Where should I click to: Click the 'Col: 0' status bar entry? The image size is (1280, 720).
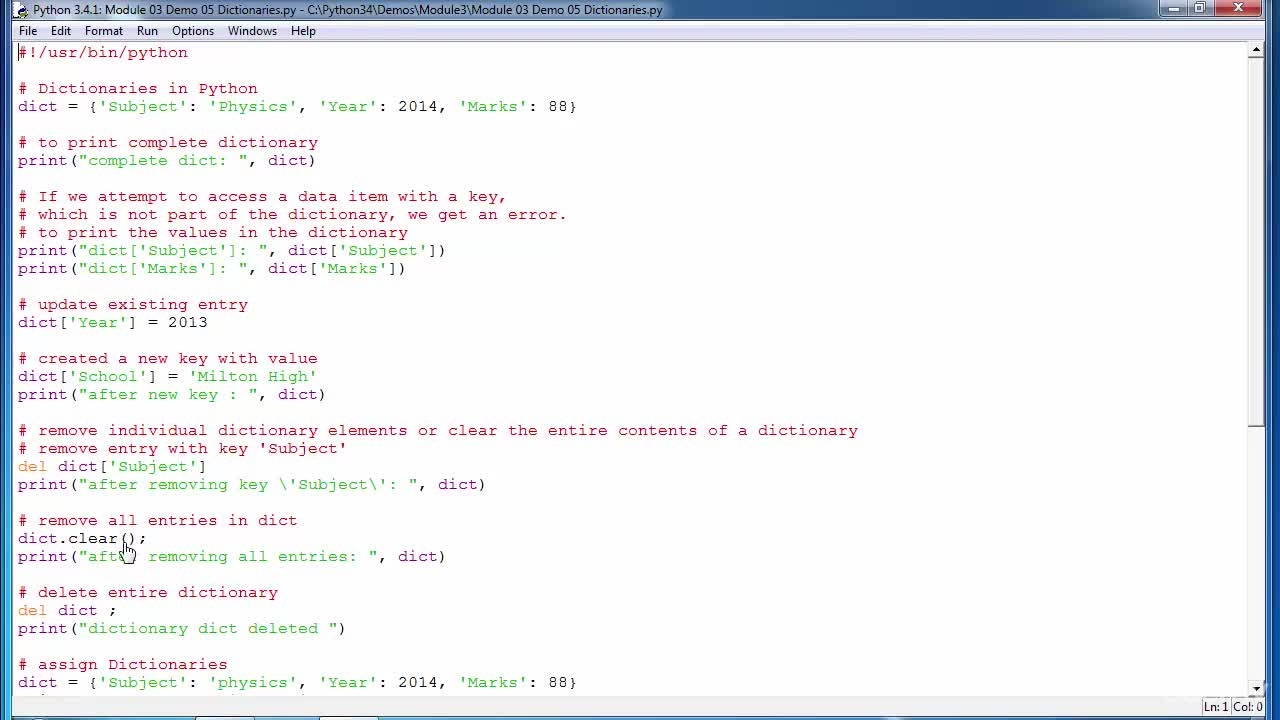[1248, 707]
